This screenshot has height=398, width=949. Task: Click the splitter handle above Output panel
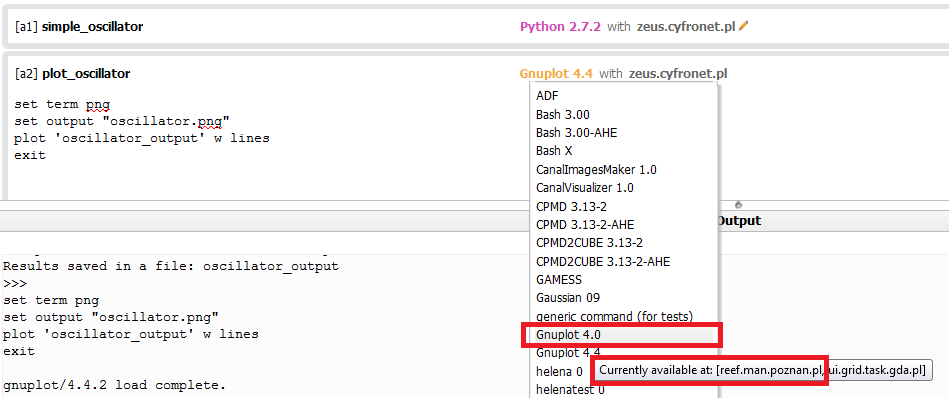click(738, 205)
